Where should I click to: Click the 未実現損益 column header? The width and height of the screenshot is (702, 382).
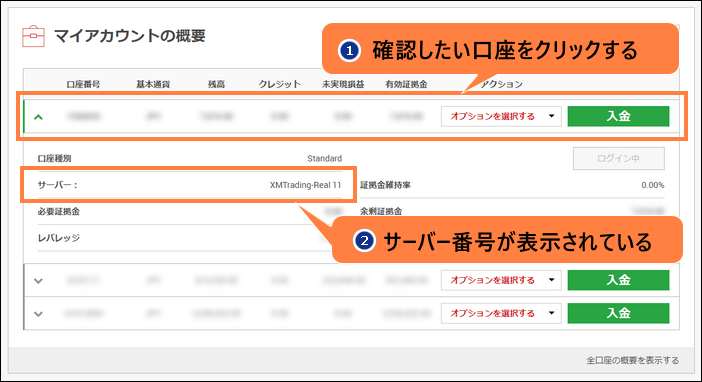click(x=343, y=84)
